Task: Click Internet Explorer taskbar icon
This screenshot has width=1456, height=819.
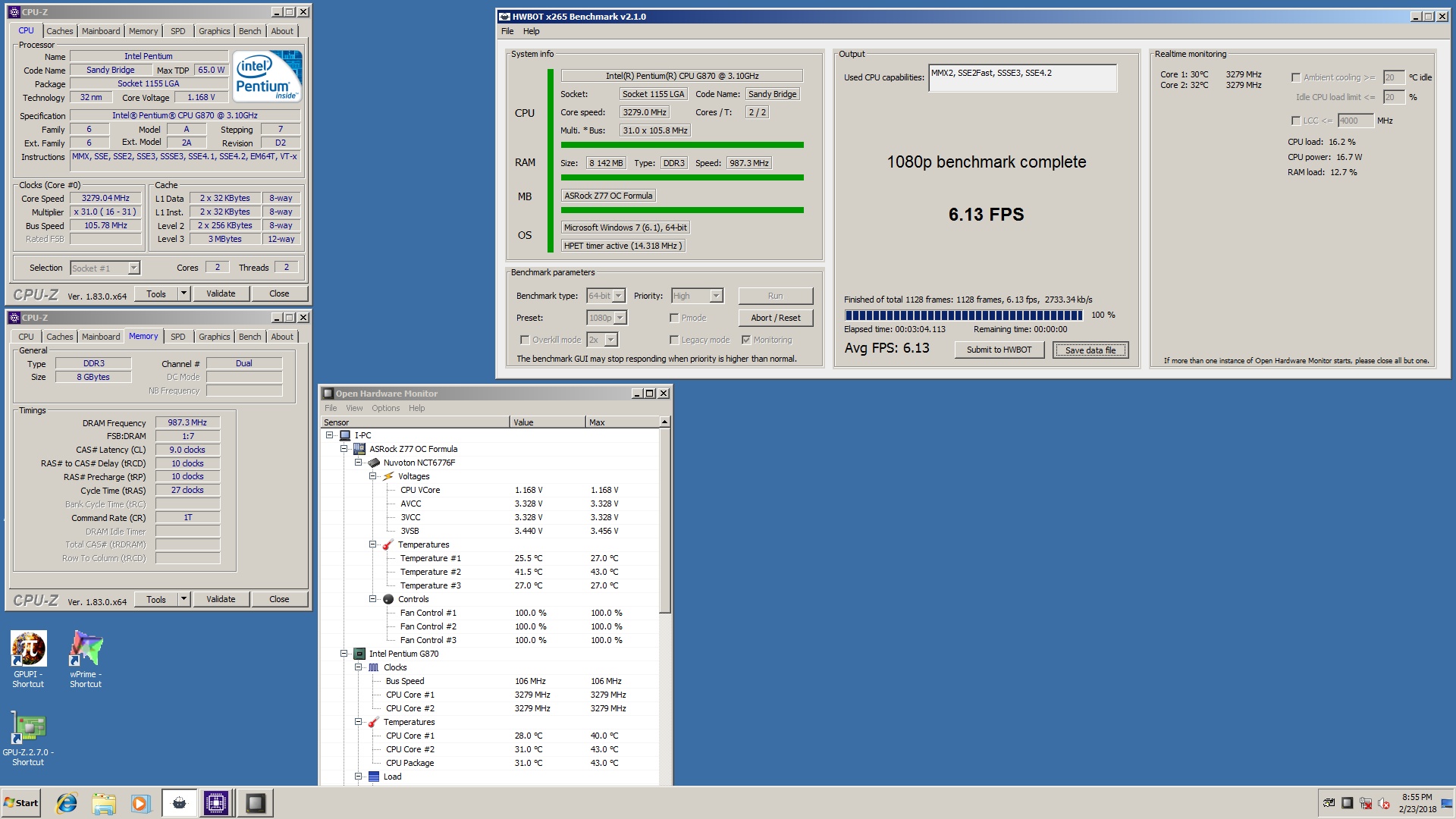Action: [x=67, y=803]
